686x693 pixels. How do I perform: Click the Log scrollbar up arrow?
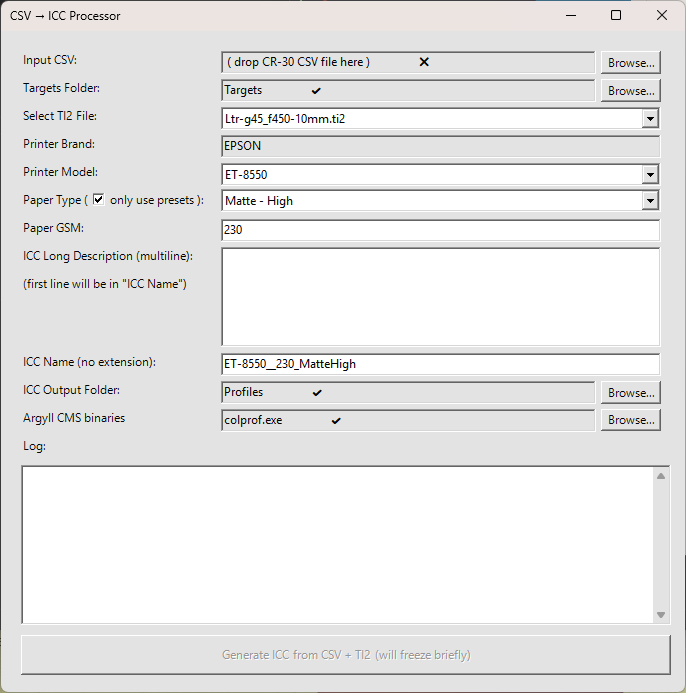click(661, 476)
